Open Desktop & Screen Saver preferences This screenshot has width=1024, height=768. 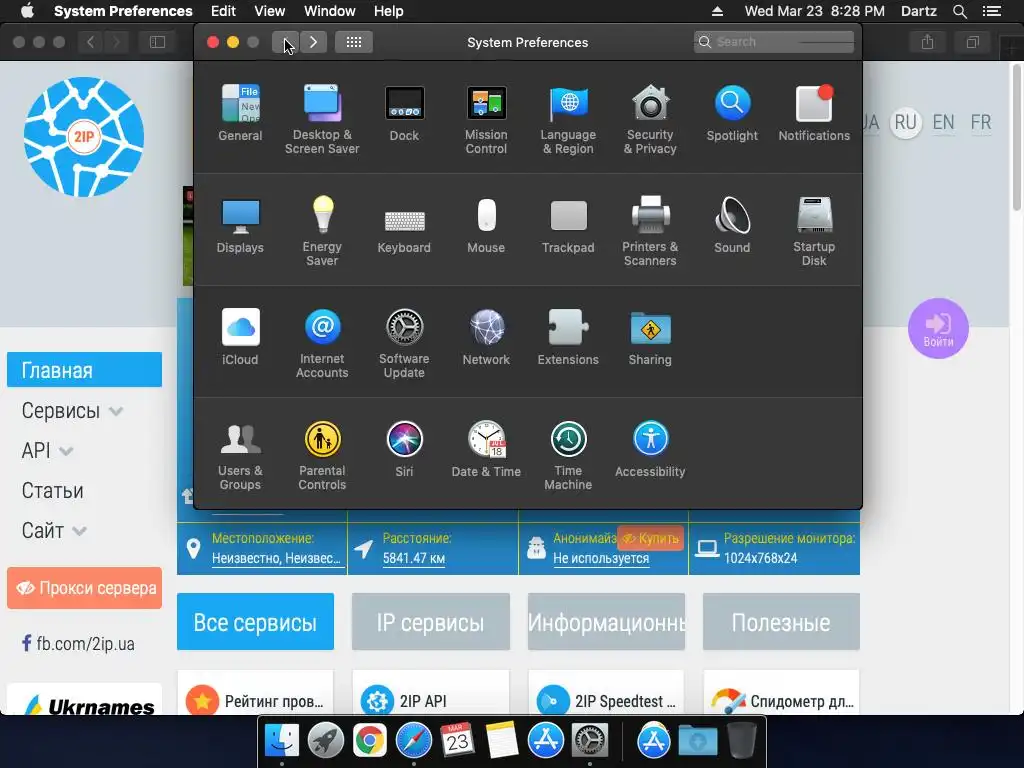[322, 120]
